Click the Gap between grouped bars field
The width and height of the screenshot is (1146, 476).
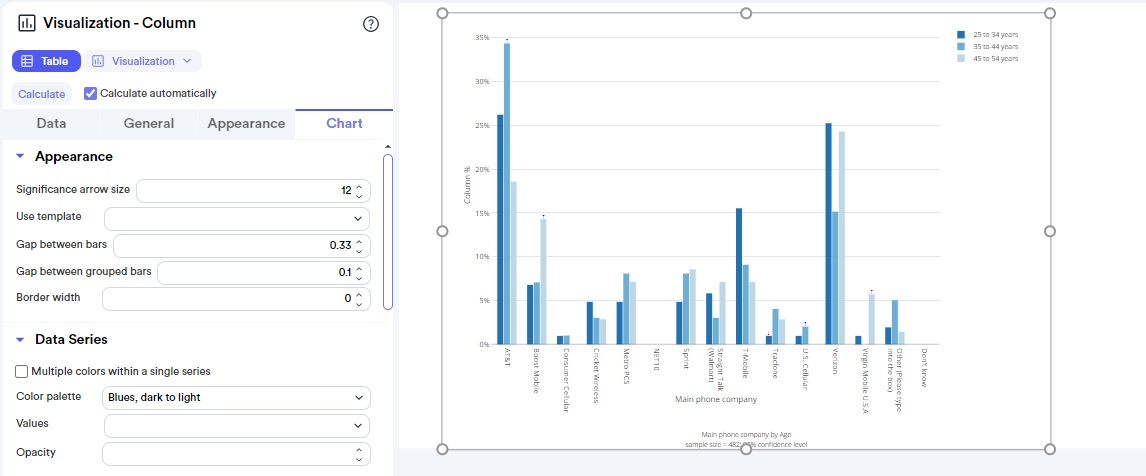point(264,273)
